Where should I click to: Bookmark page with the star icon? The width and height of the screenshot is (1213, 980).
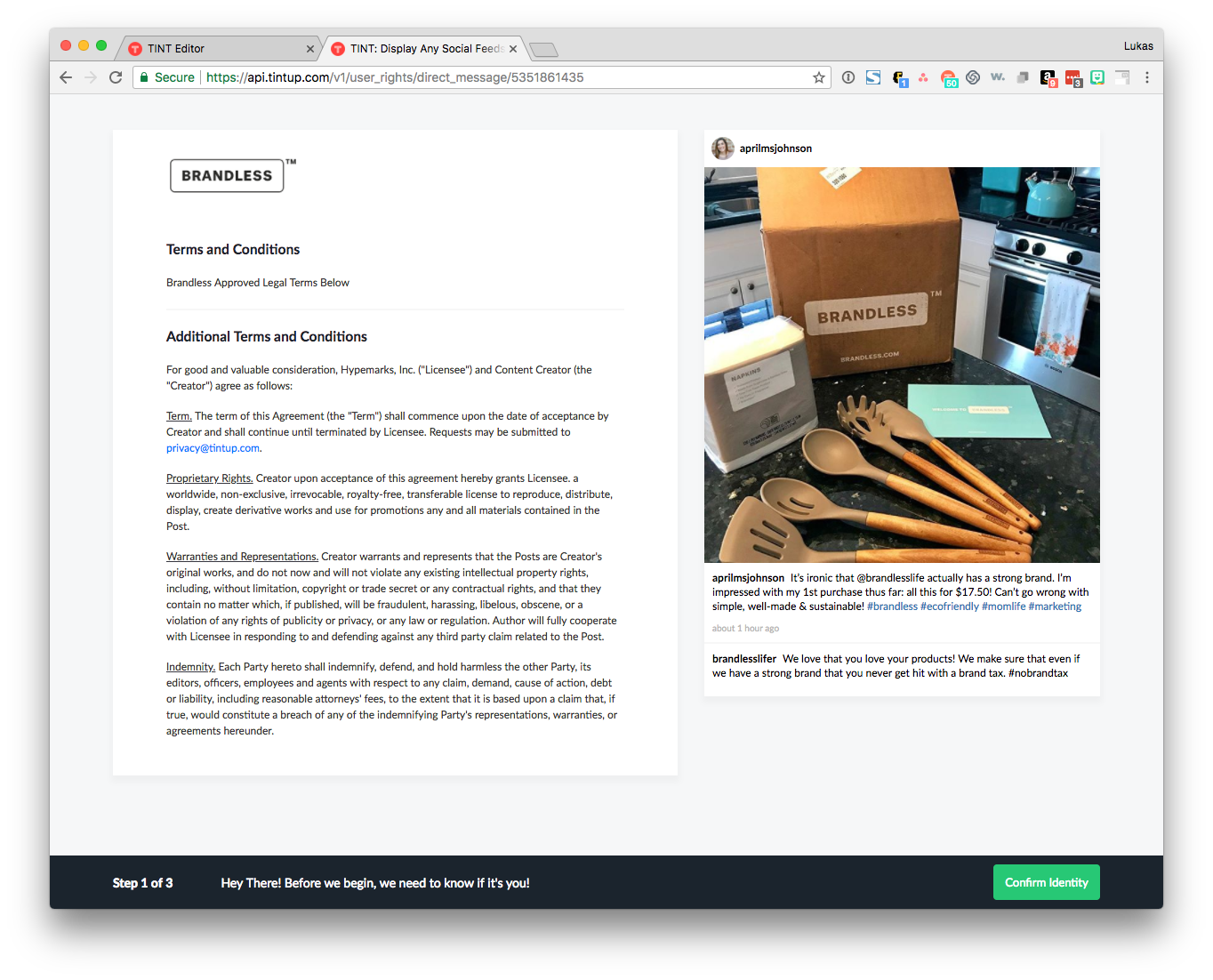pyautogui.click(x=819, y=77)
